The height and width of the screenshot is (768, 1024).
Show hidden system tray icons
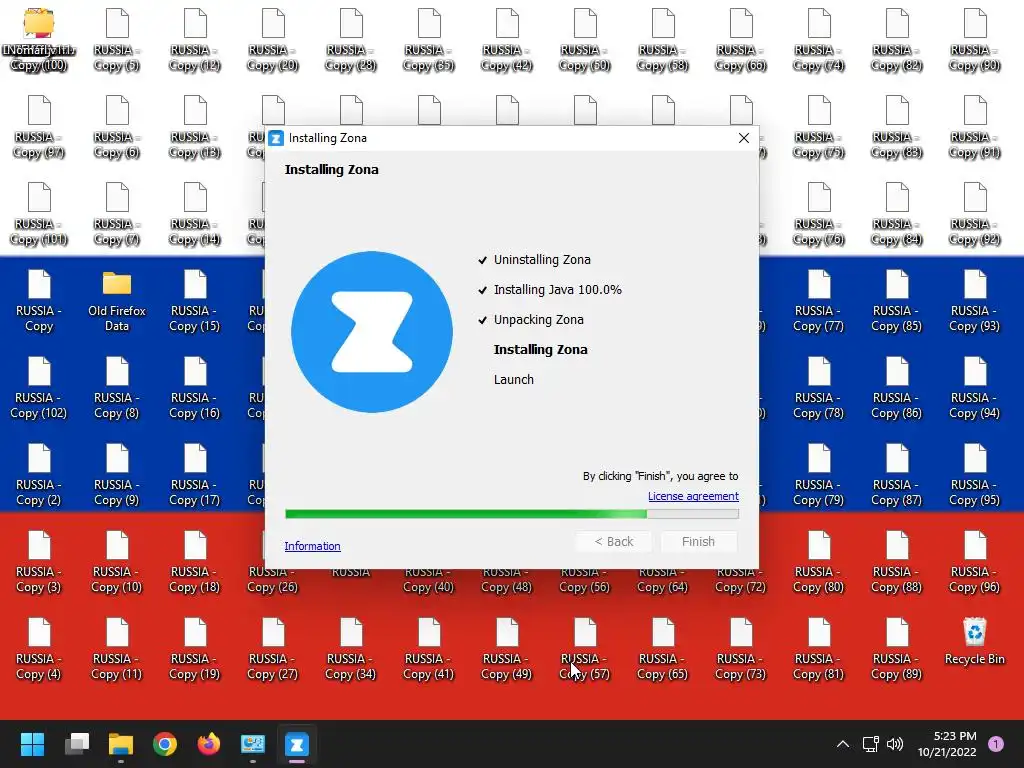click(842, 744)
